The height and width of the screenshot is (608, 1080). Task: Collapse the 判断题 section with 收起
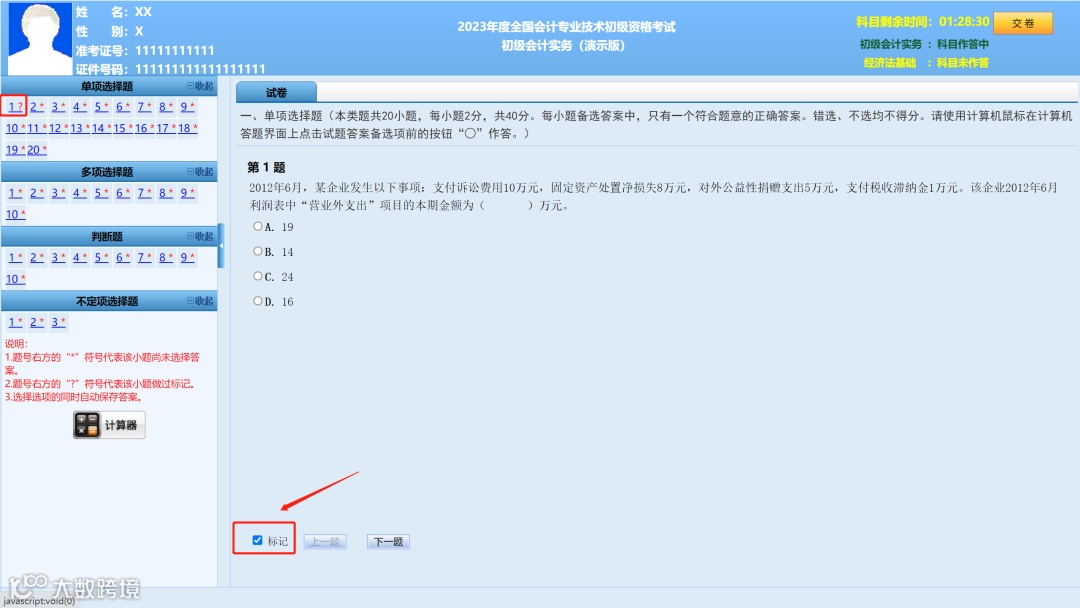200,236
